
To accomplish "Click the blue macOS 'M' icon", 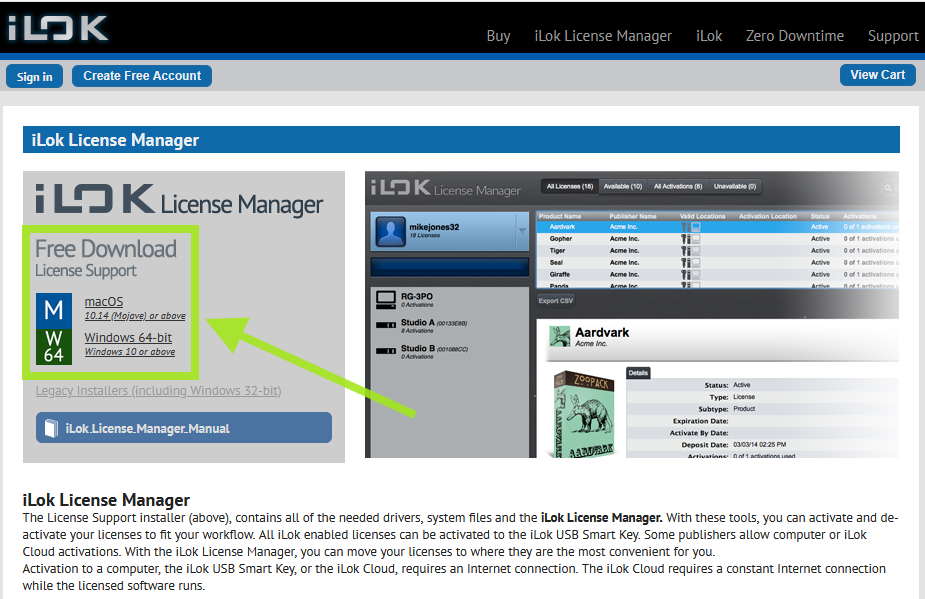I will 54,310.
